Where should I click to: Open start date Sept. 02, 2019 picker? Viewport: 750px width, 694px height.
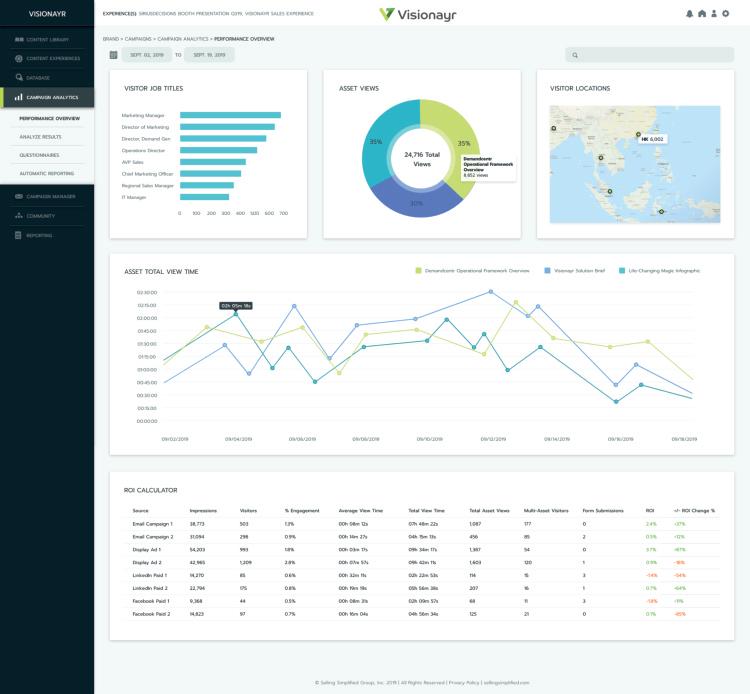point(147,55)
